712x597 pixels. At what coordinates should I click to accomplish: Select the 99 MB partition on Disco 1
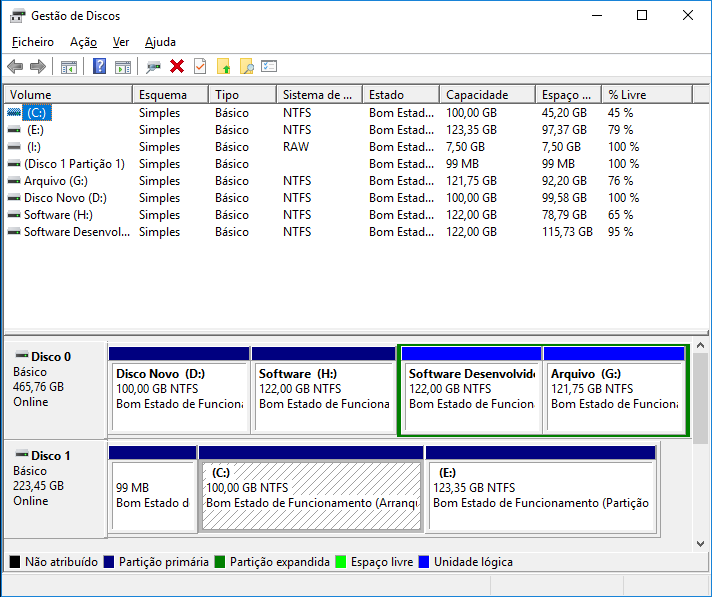tap(153, 489)
